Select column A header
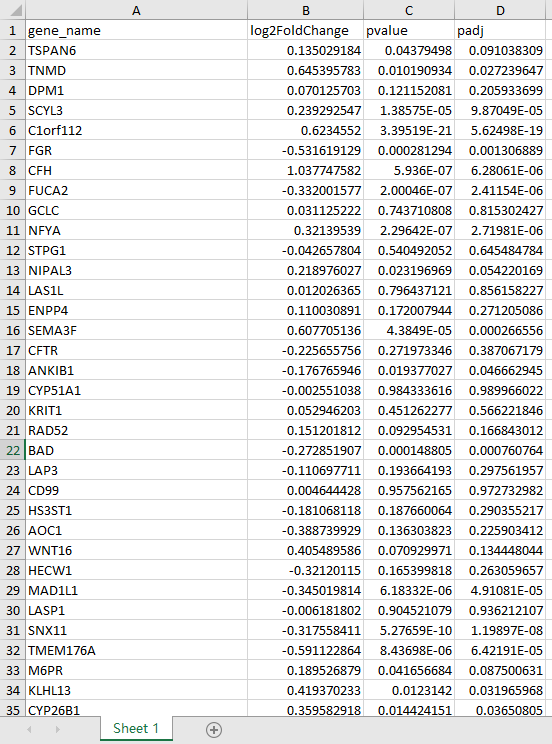This screenshot has height=744, width=552. pyautogui.click(x=136, y=10)
